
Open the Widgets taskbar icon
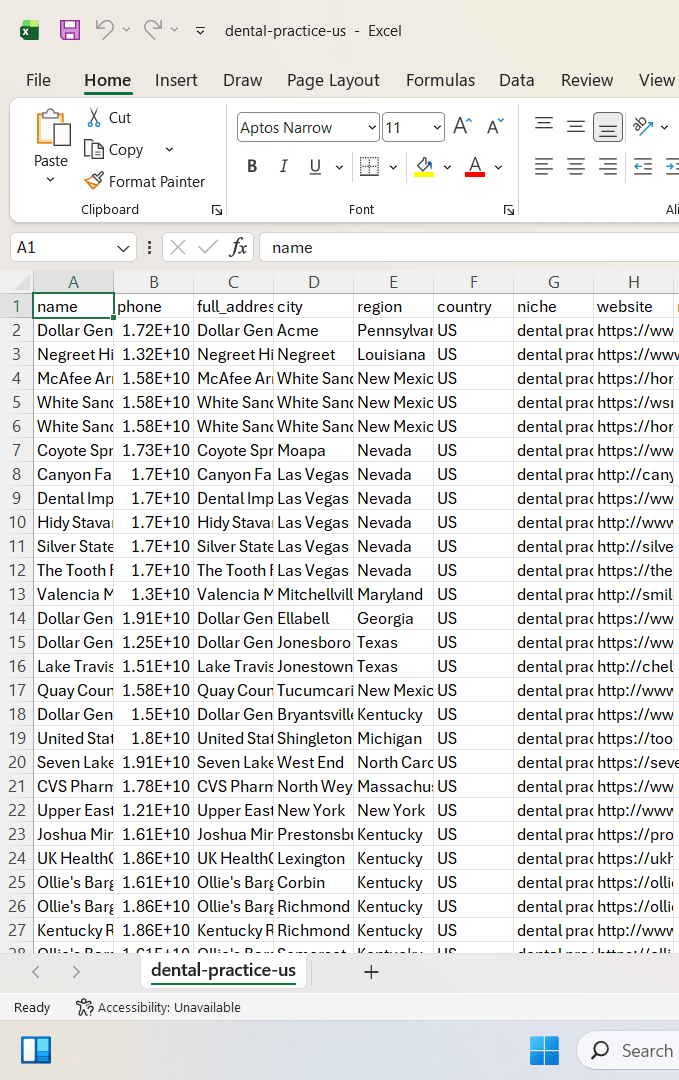tap(36, 1050)
